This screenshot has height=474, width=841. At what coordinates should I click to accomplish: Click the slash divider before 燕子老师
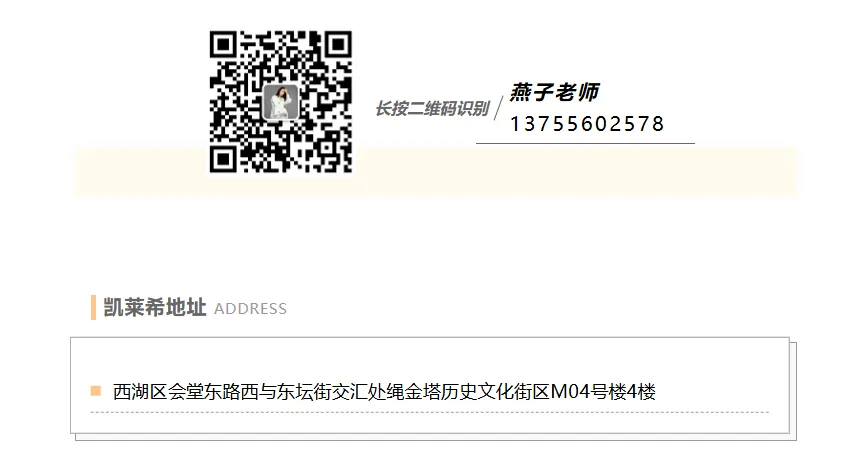(498, 108)
